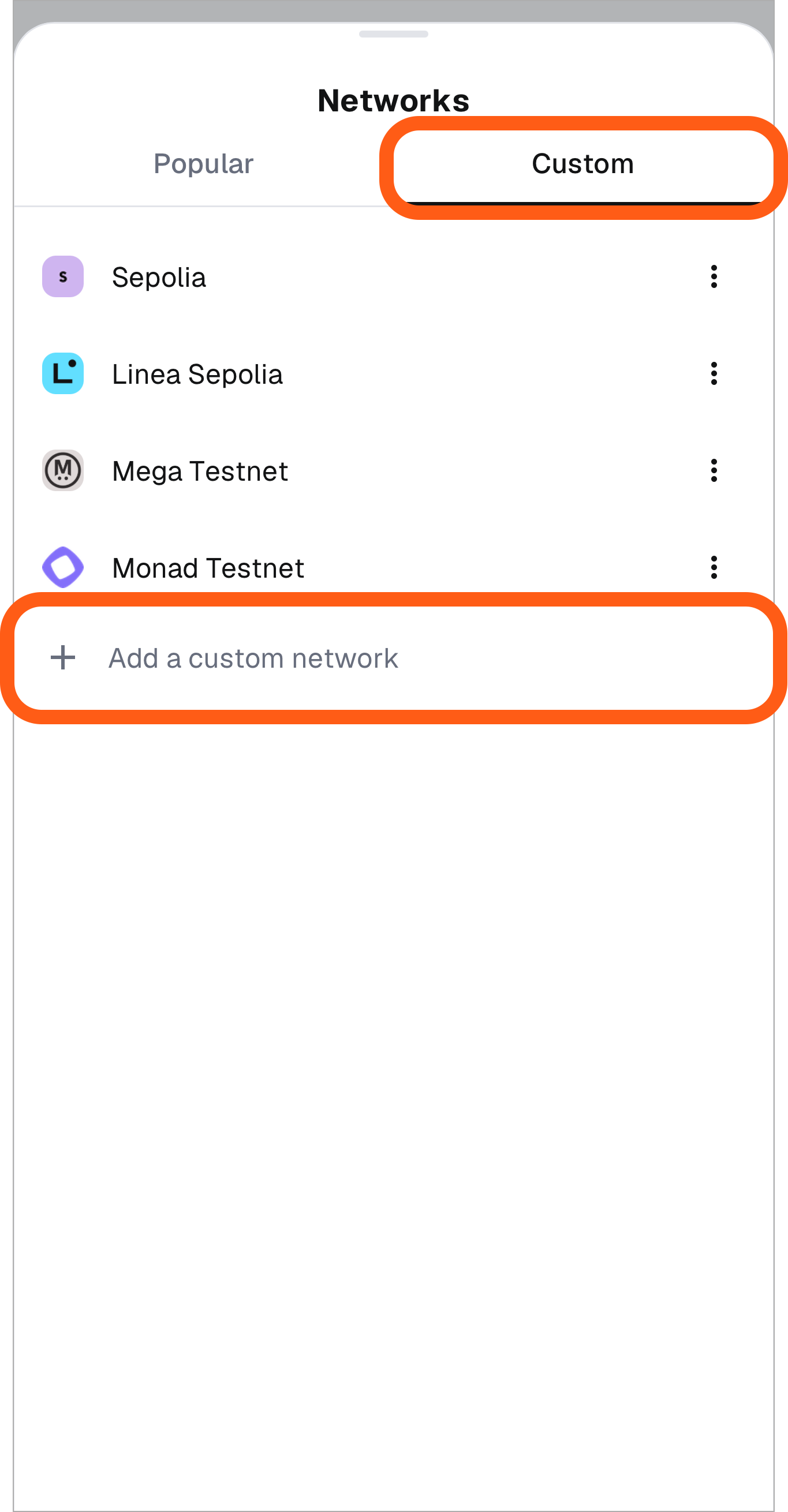Open the three-dot menu for Sepolia
The height and width of the screenshot is (1512, 788).
click(714, 276)
